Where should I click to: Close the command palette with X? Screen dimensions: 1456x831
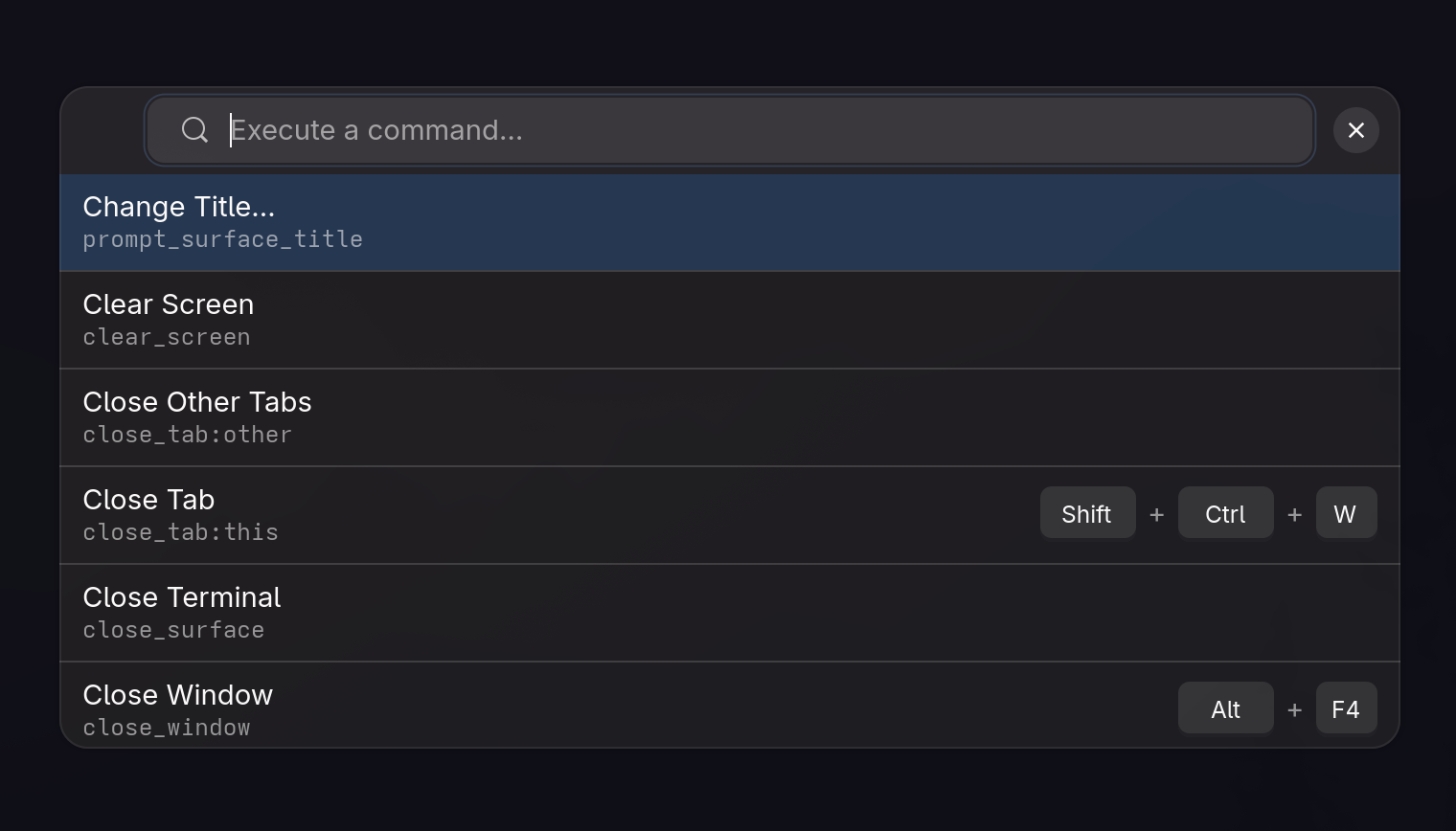[1355, 130]
